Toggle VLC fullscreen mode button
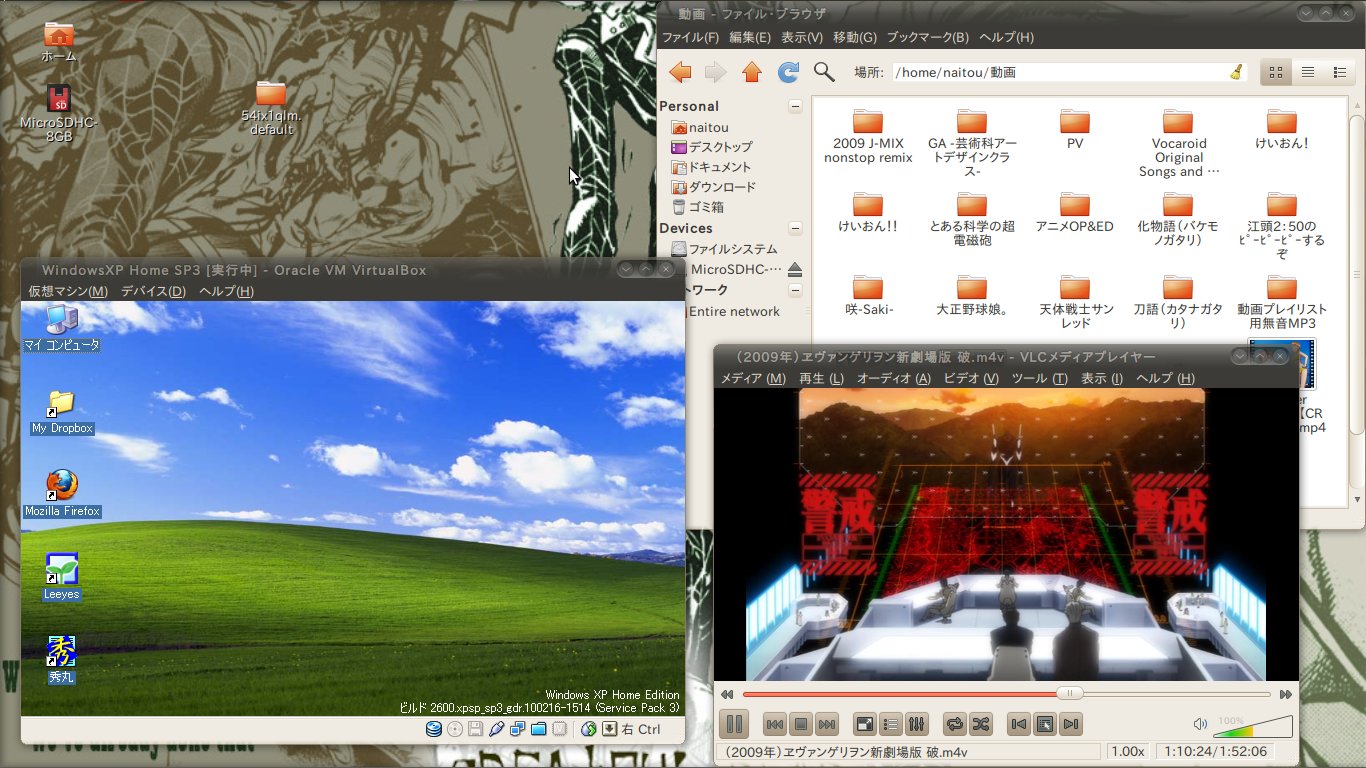1366x768 pixels. click(865, 724)
